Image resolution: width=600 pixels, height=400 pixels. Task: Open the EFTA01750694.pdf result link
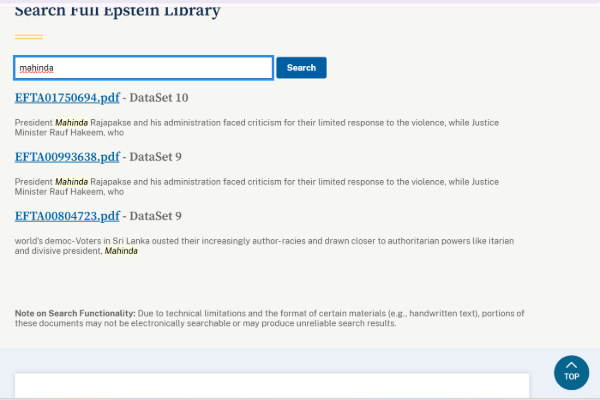[x=67, y=98]
